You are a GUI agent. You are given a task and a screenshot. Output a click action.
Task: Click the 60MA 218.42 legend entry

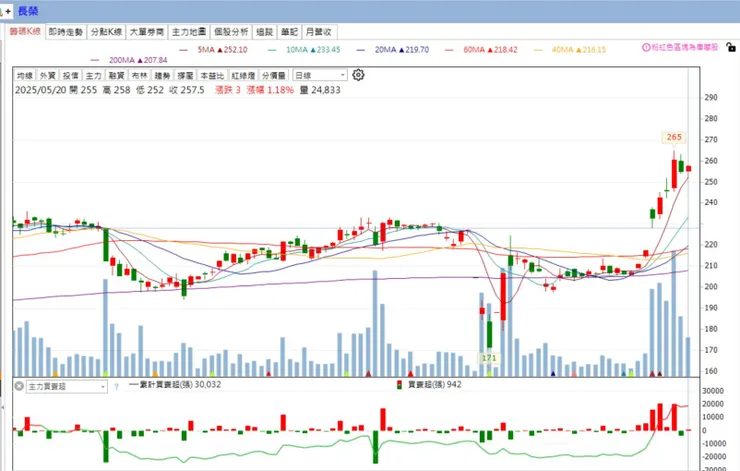click(481, 50)
